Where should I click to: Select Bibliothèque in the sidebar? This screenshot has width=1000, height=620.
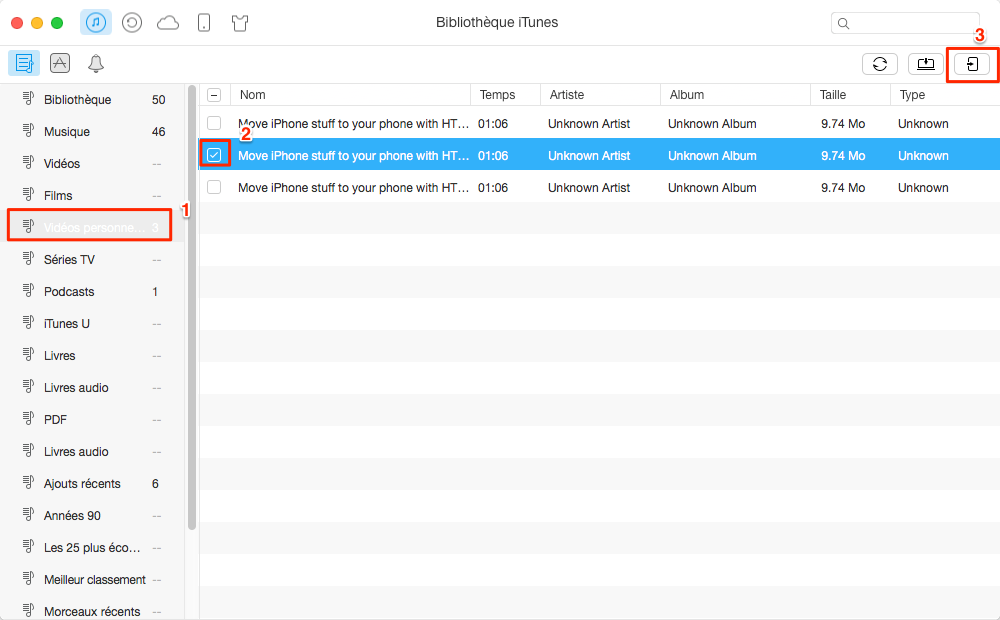(92, 100)
